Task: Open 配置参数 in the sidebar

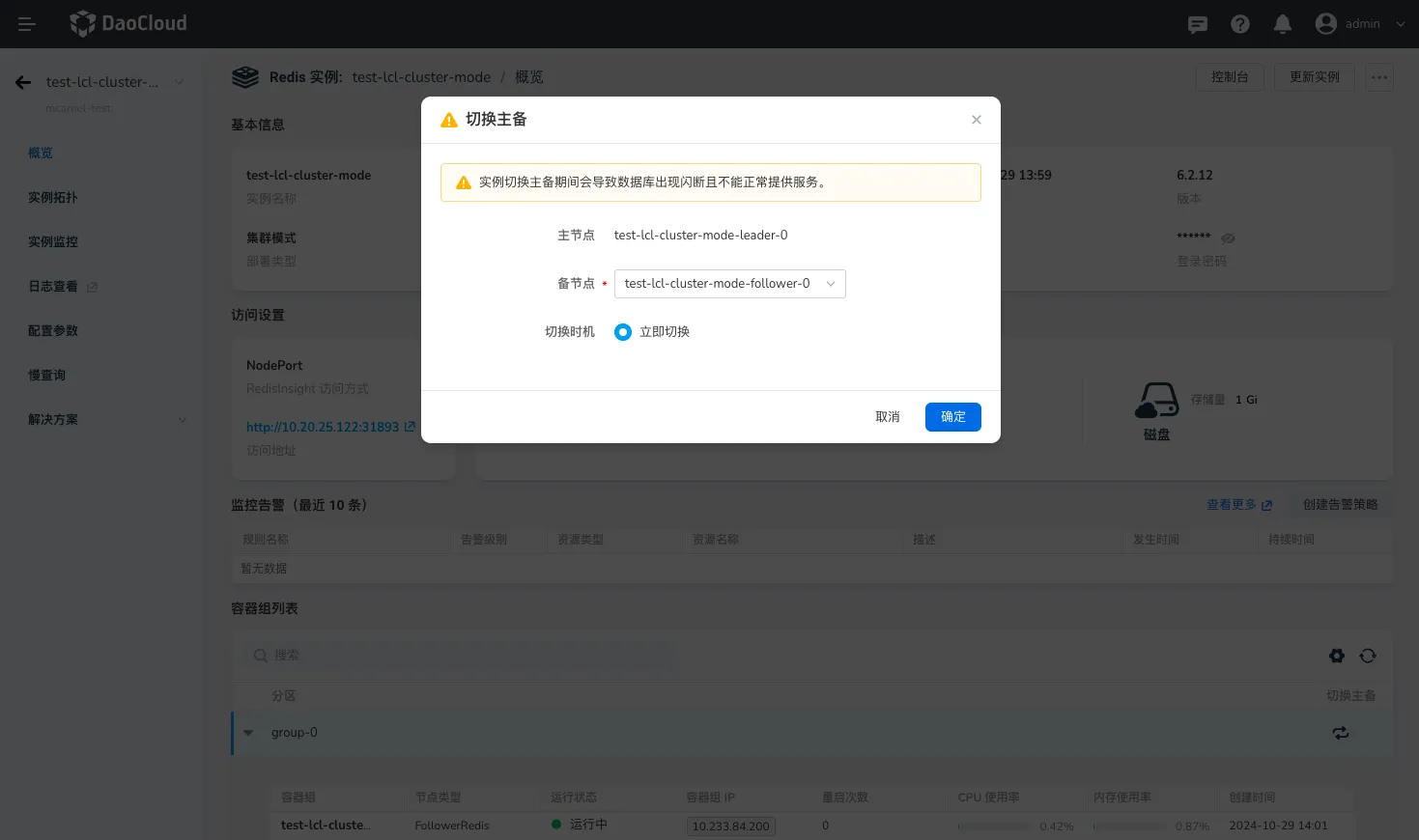Action: pyautogui.click(x=53, y=331)
